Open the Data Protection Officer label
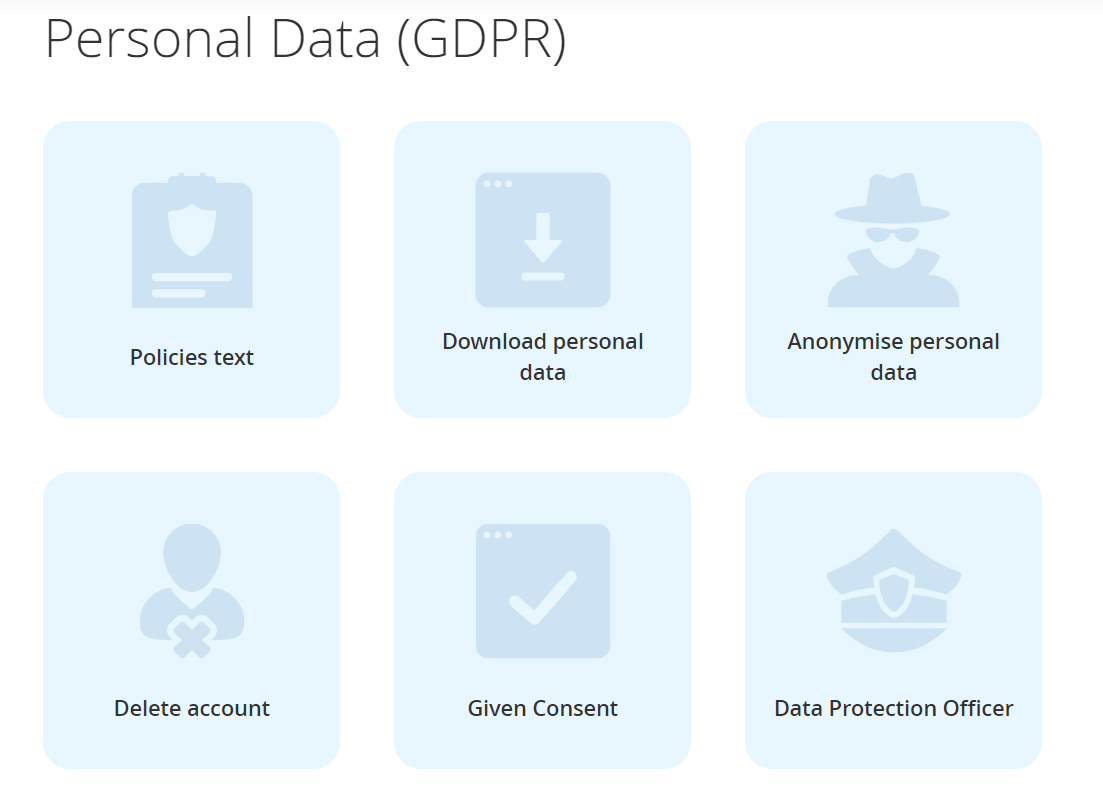Screen dimensions: 1103x801 (x=893, y=708)
